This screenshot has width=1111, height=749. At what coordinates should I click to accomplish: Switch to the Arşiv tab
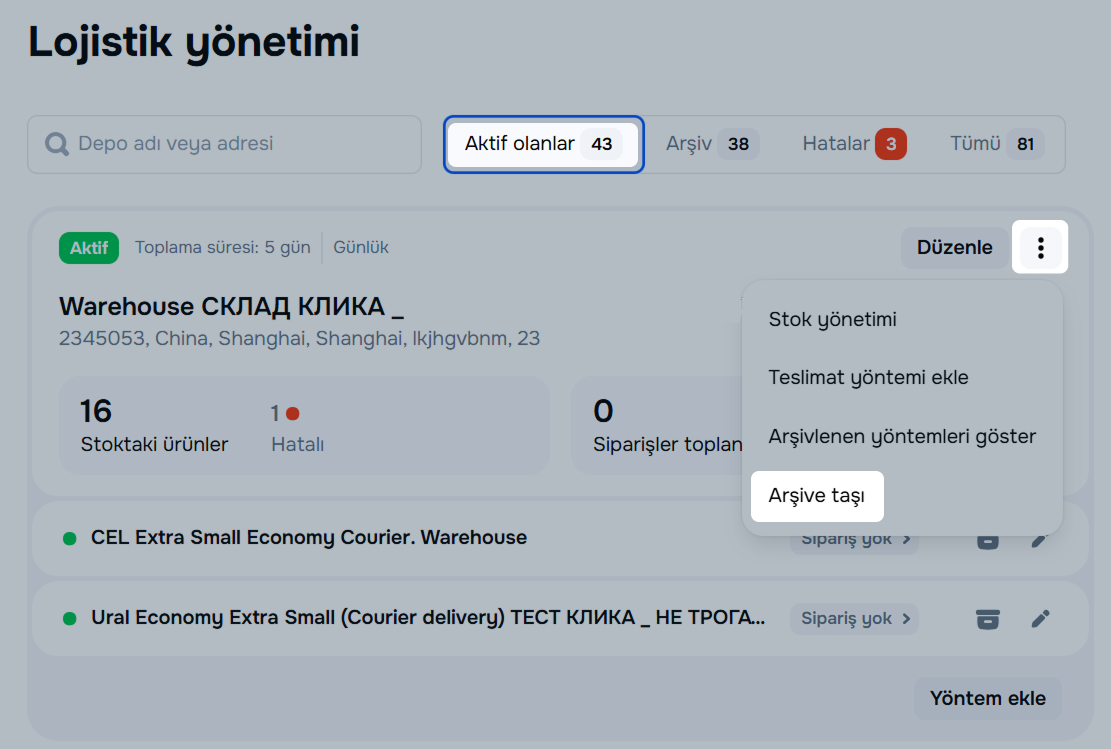tap(711, 144)
